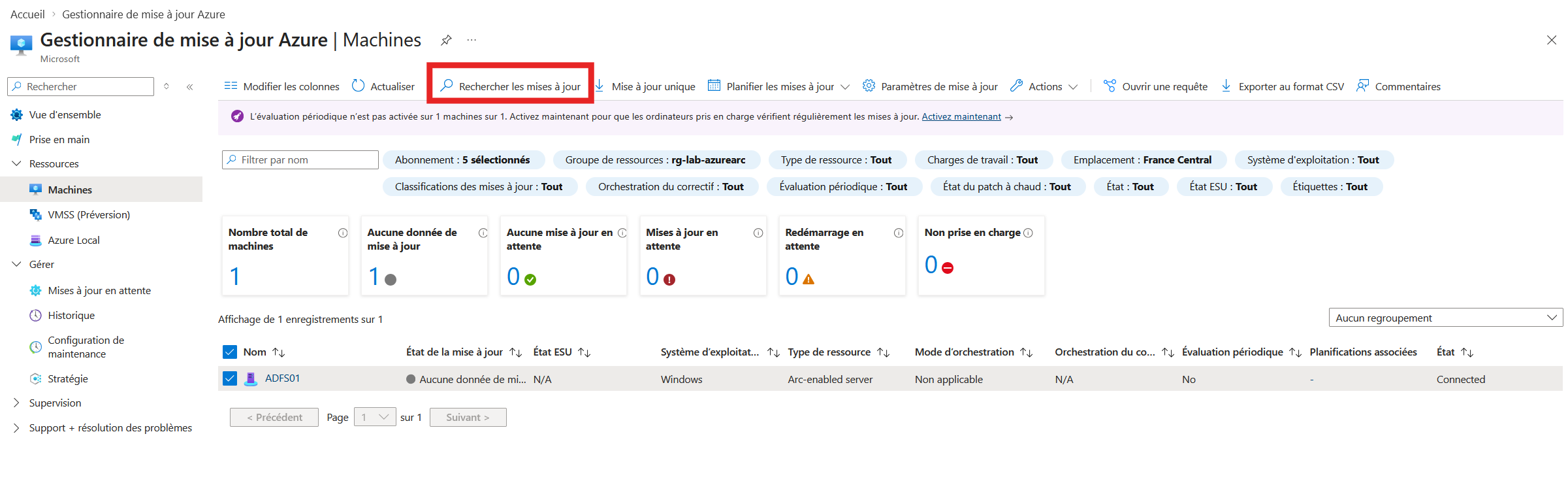The height and width of the screenshot is (483, 1568).
Task: Open Historique in sidebar
Action: (71, 316)
